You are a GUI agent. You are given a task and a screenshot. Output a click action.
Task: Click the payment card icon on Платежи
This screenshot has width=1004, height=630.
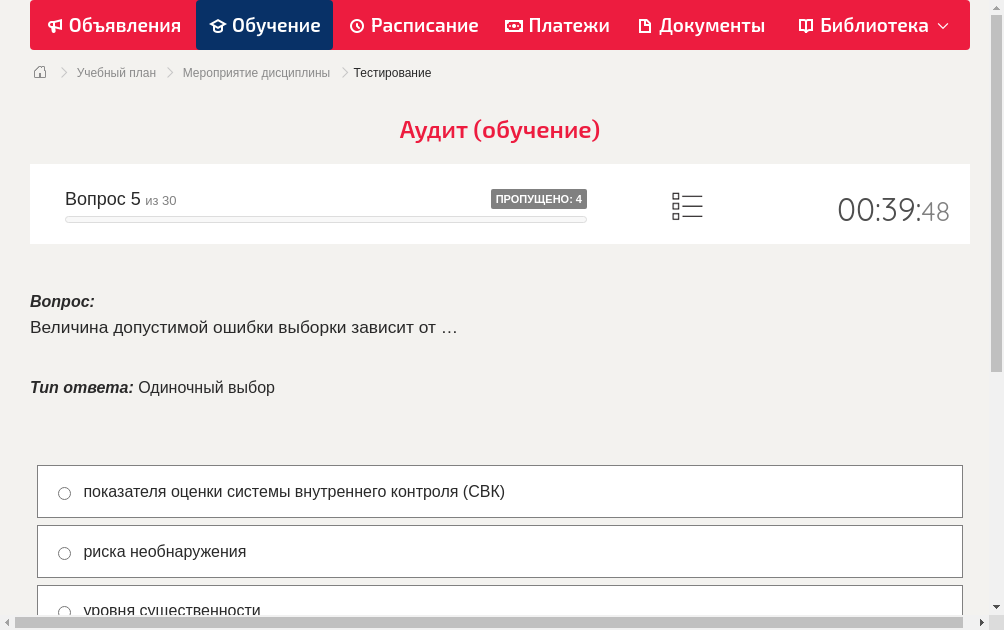coord(512,25)
